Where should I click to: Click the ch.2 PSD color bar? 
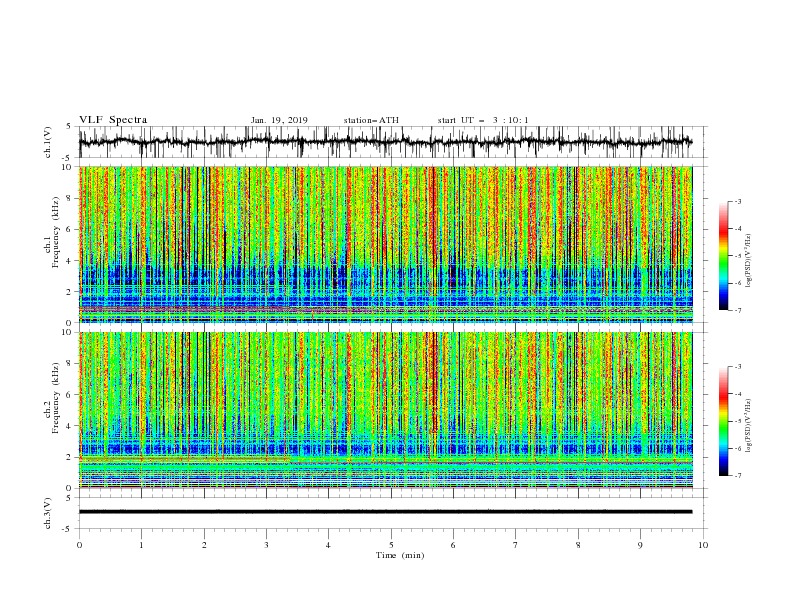tap(723, 421)
